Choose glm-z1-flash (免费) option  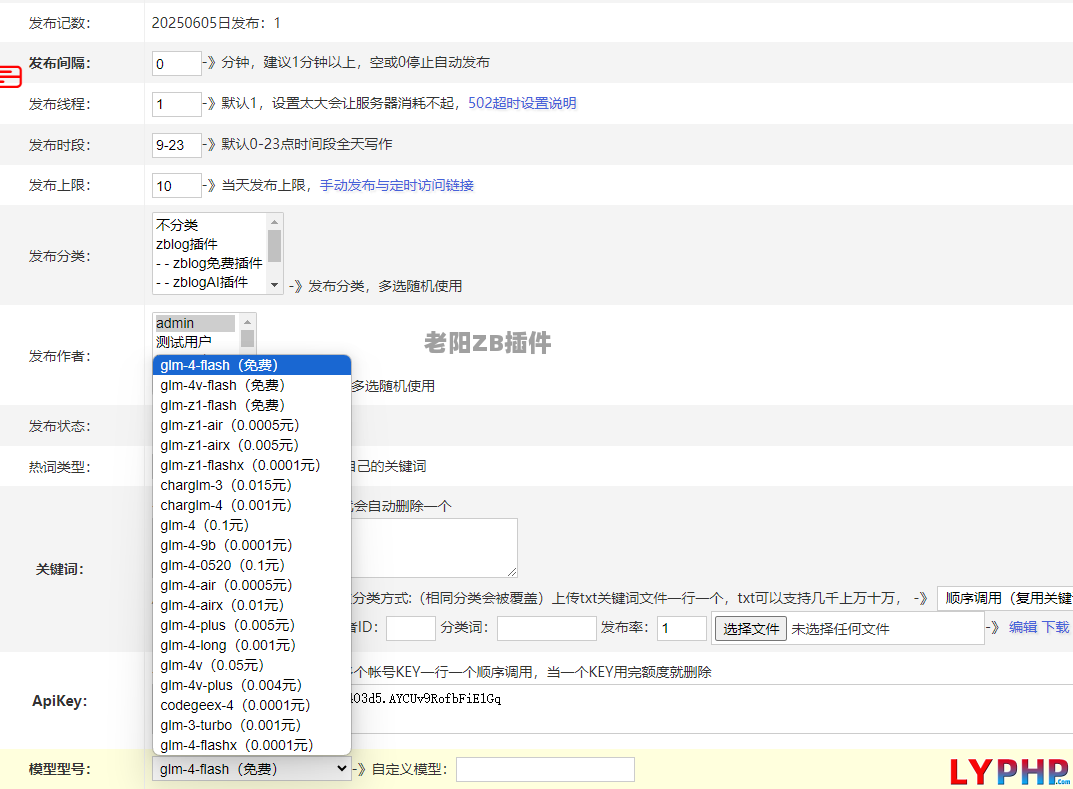tap(252, 405)
